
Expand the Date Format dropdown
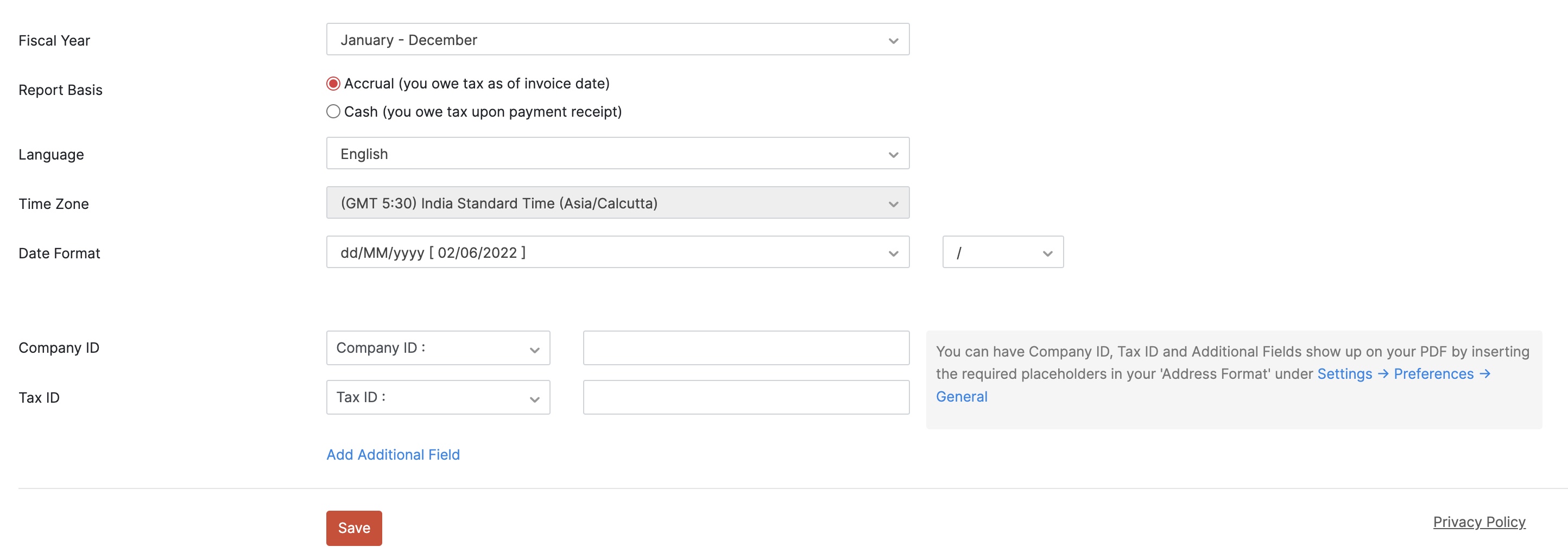pyautogui.click(x=617, y=252)
